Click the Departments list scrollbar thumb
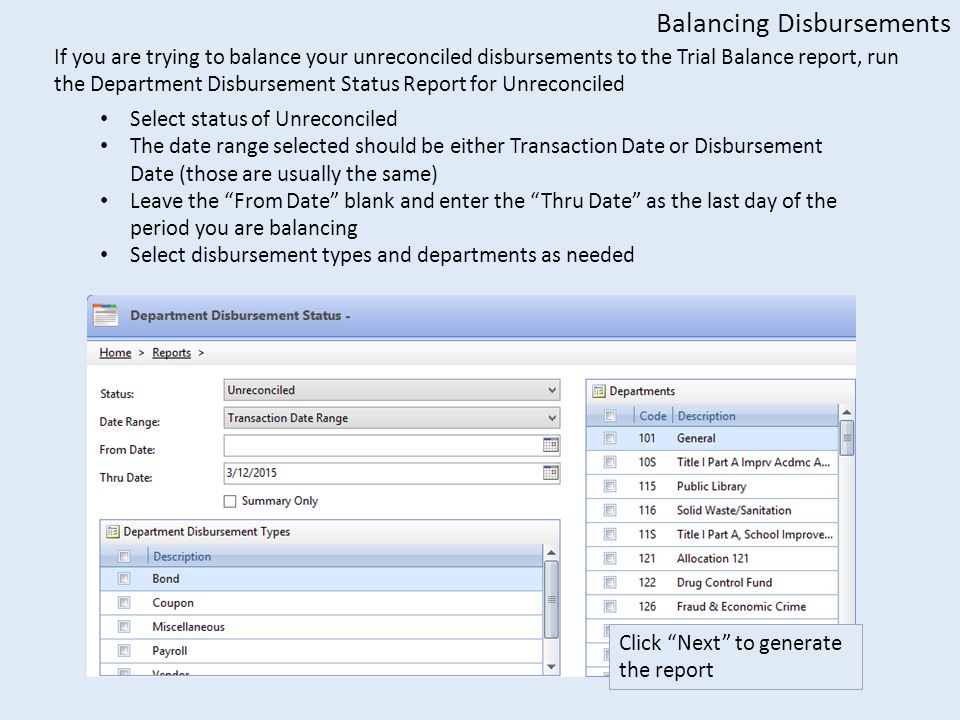Screen dimensions: 960x720 (x=847, y=438)
